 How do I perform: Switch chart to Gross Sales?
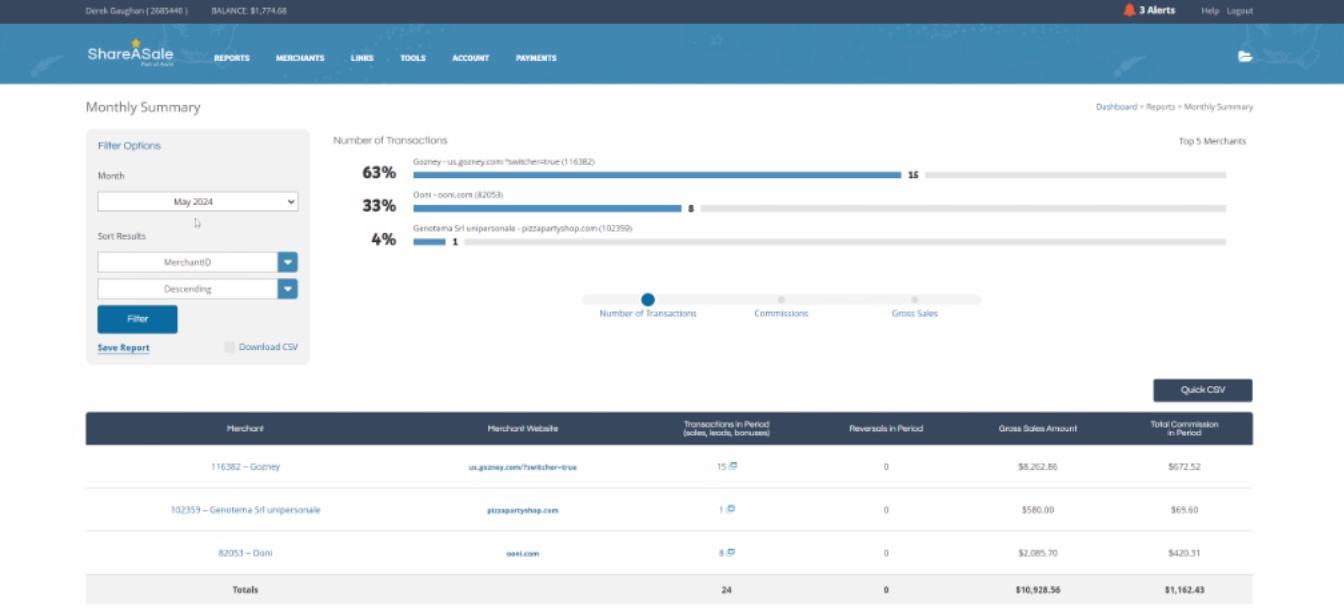pos(914,299)
